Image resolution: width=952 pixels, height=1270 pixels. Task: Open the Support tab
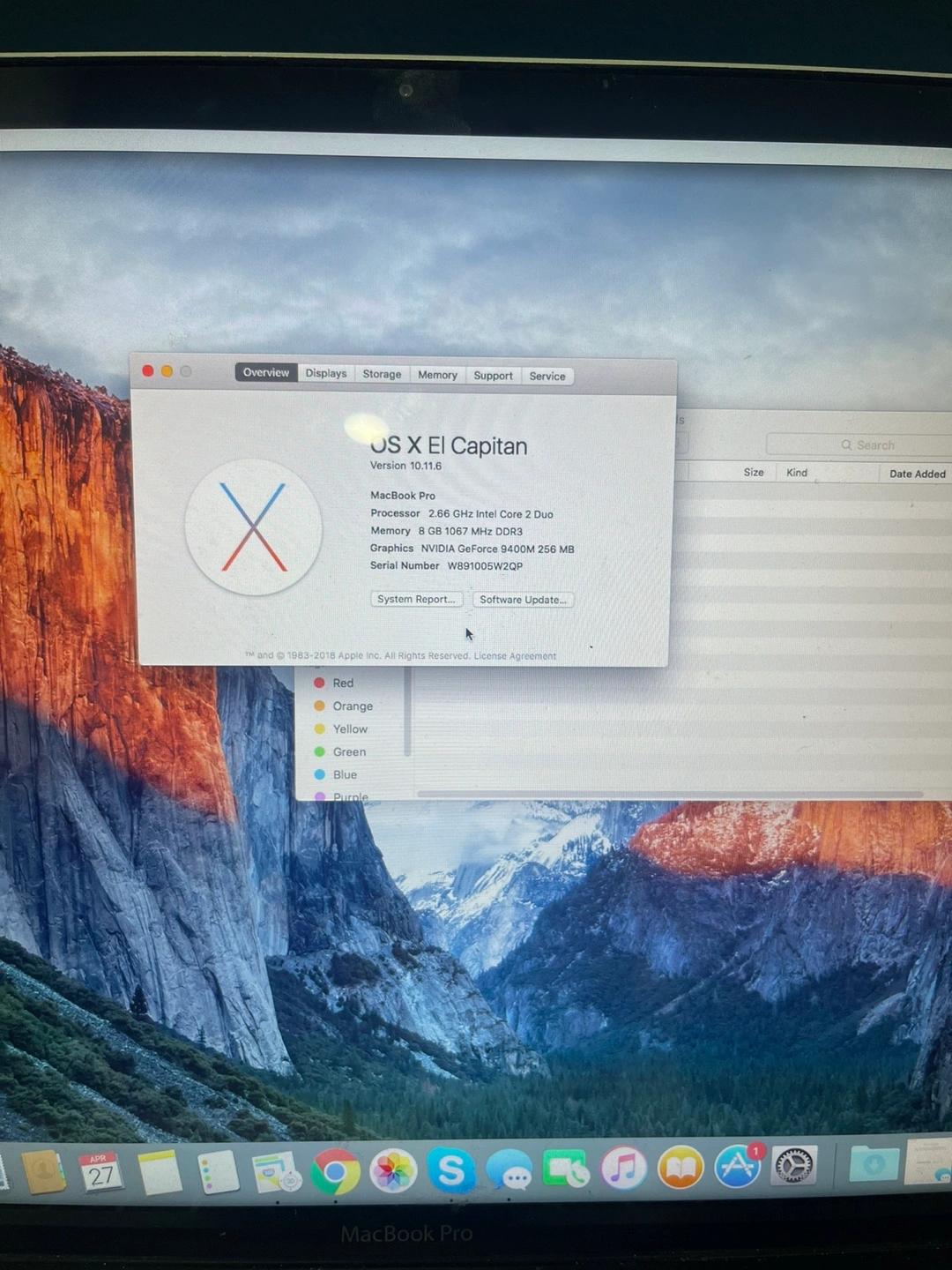(x=493, y=376)
